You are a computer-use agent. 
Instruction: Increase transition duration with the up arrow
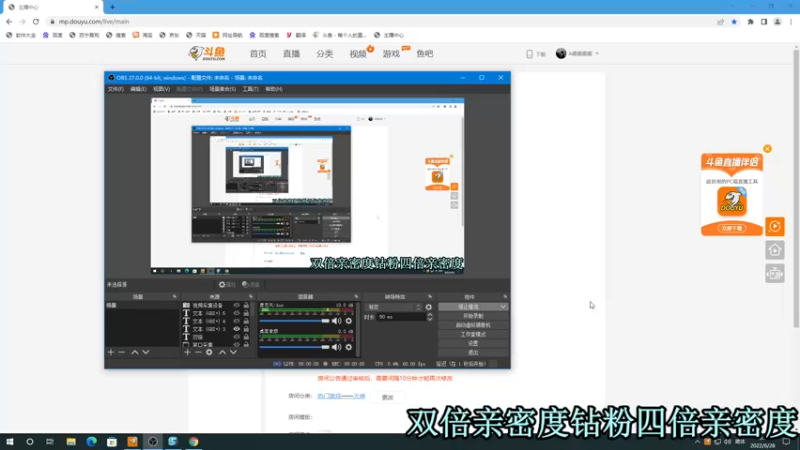[x=430, y=315]
